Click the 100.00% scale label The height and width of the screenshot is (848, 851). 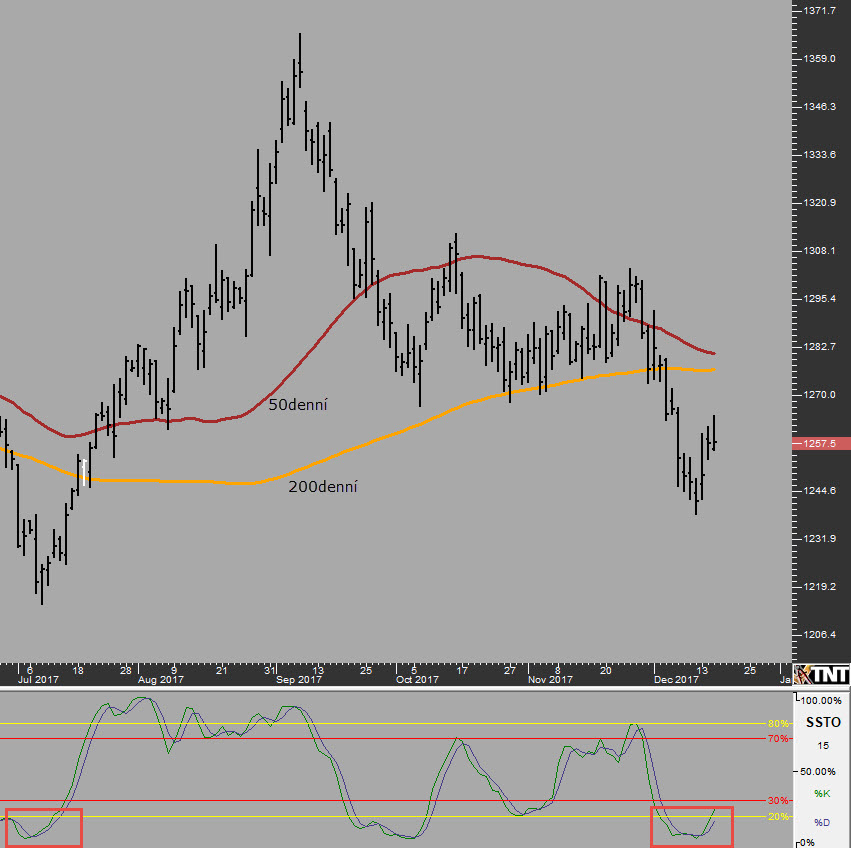821,701
